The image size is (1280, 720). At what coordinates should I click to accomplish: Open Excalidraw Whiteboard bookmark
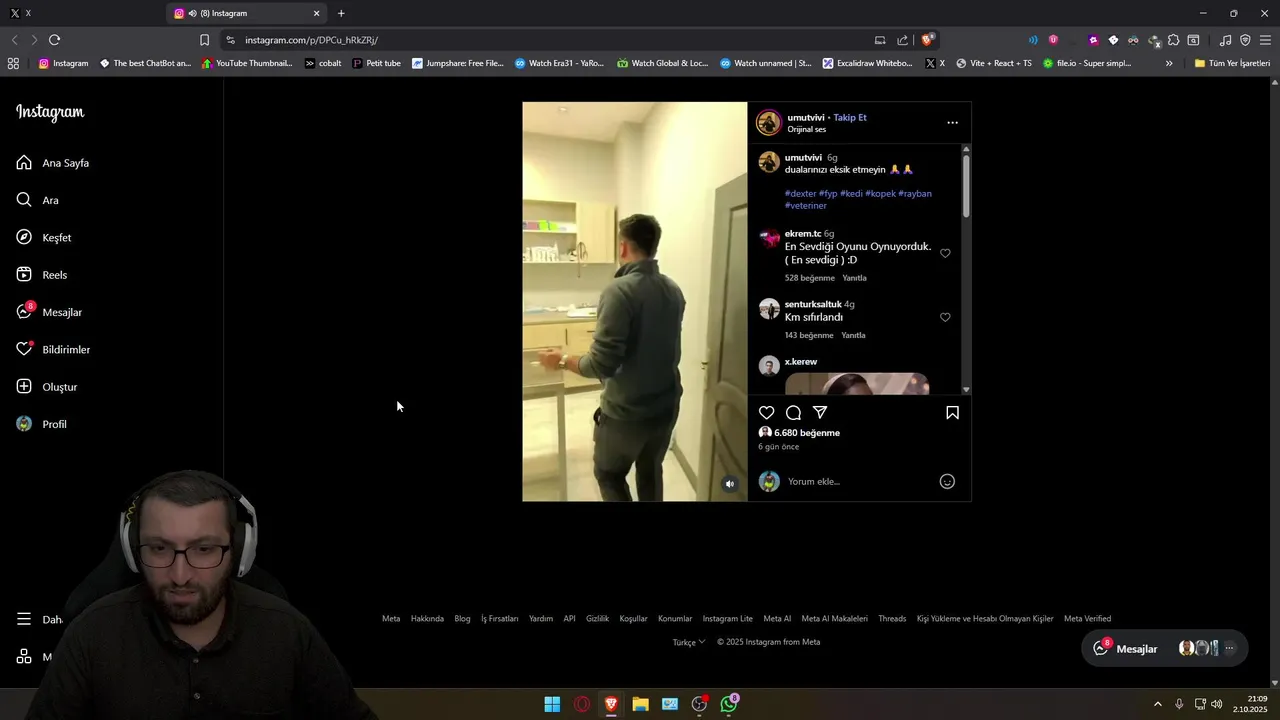867,63
